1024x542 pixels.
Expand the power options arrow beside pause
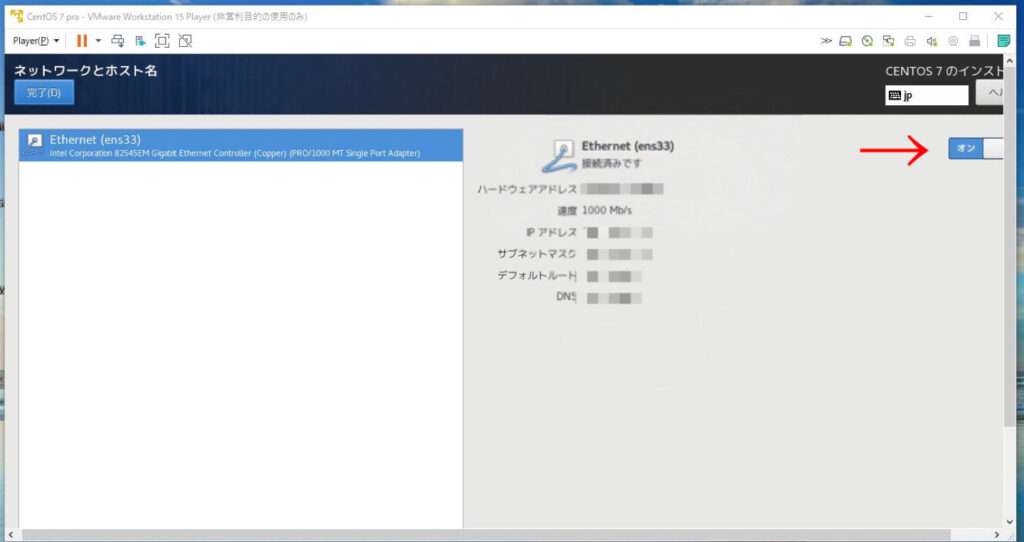coord(98,40)
